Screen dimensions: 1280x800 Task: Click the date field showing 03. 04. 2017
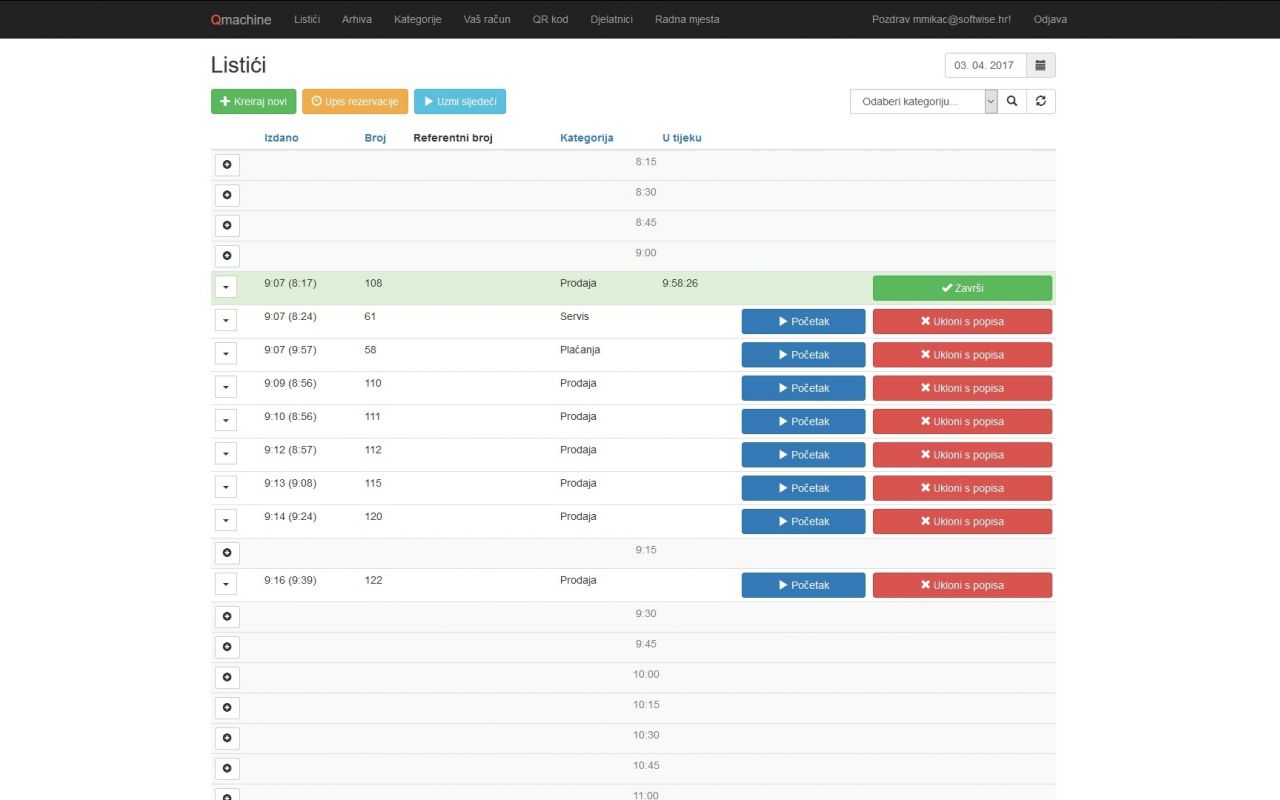986,65
